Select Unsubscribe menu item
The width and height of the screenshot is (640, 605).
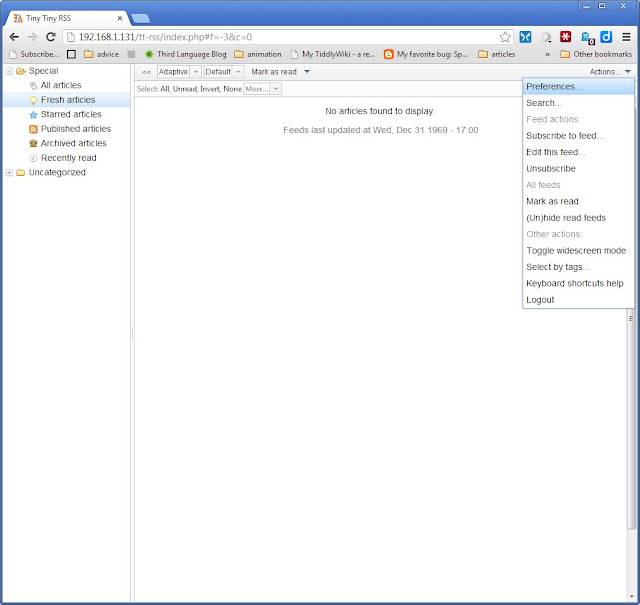pos(578,168)
